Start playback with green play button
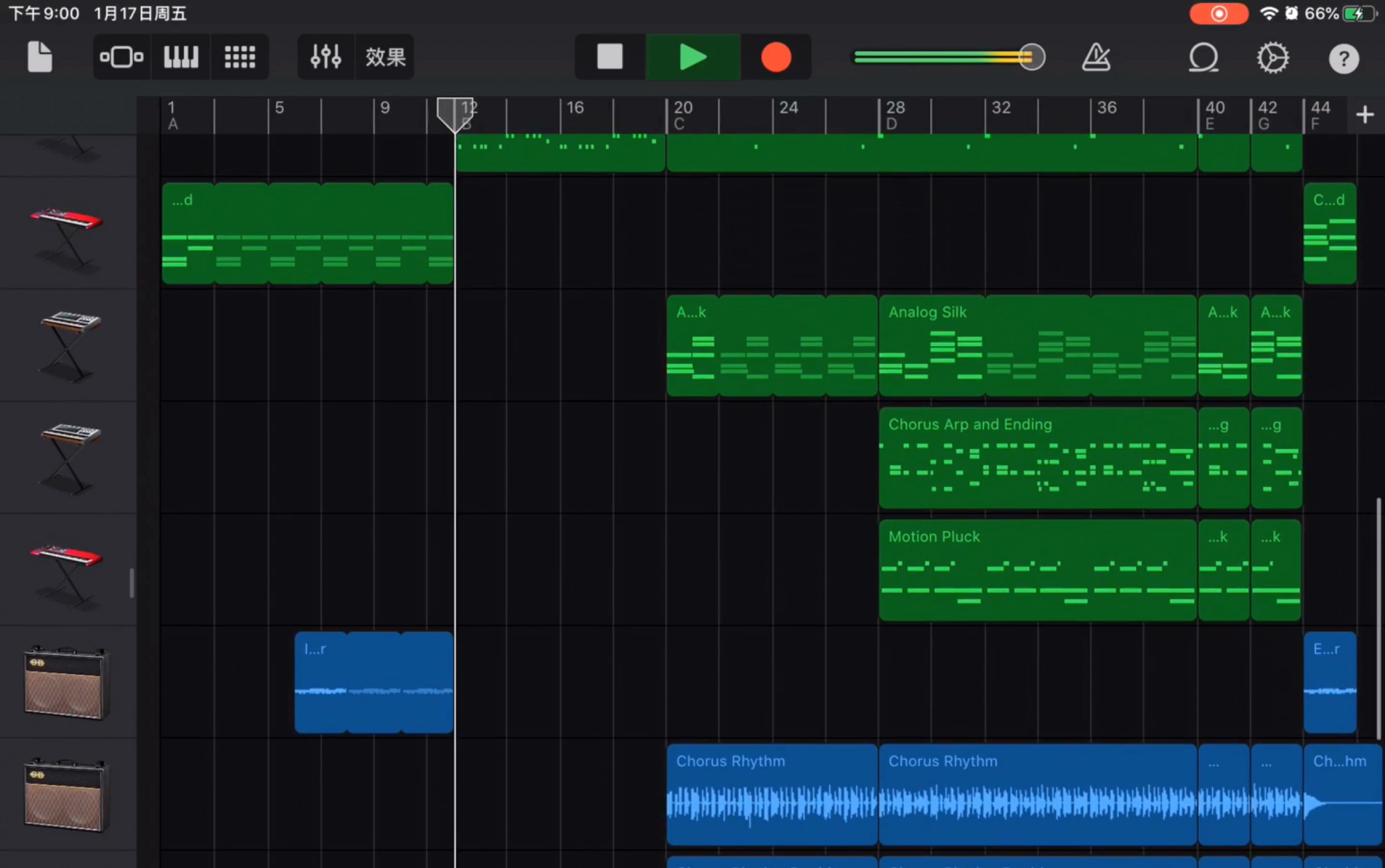The height and width of the screenshot is (868, 1385). click(692, 58)
